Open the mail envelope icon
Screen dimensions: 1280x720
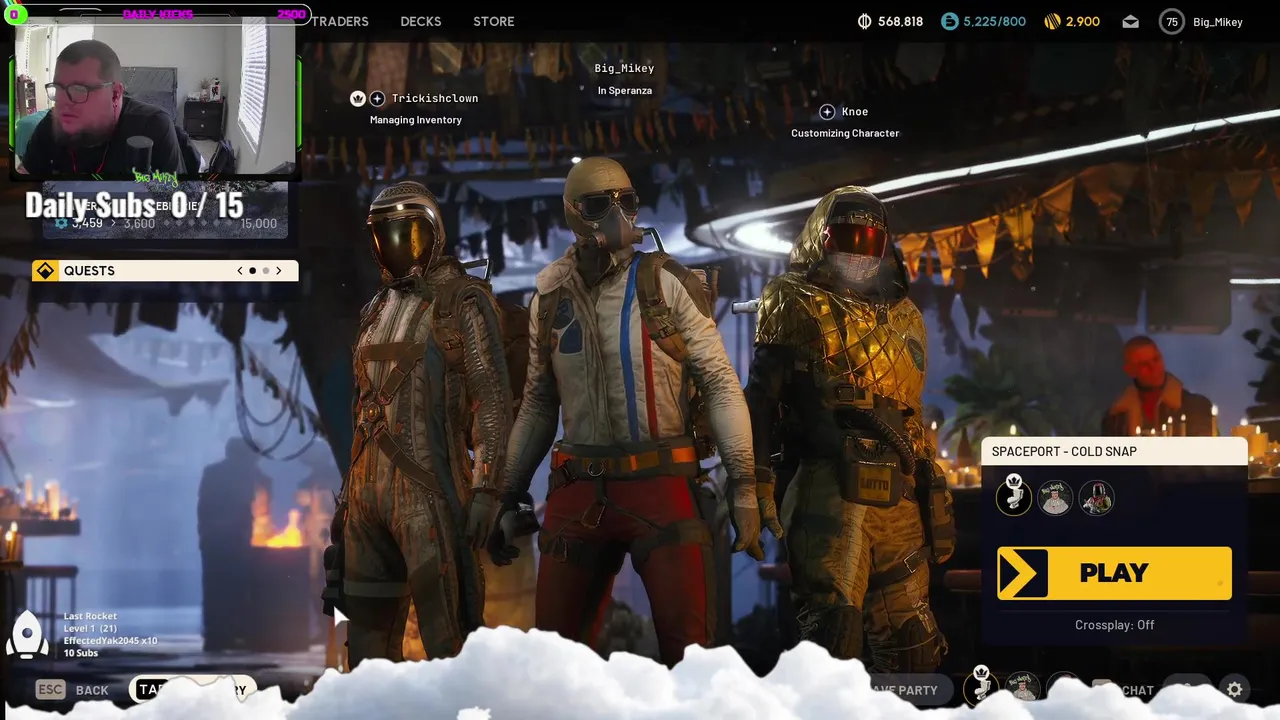tap(1130, 21)
